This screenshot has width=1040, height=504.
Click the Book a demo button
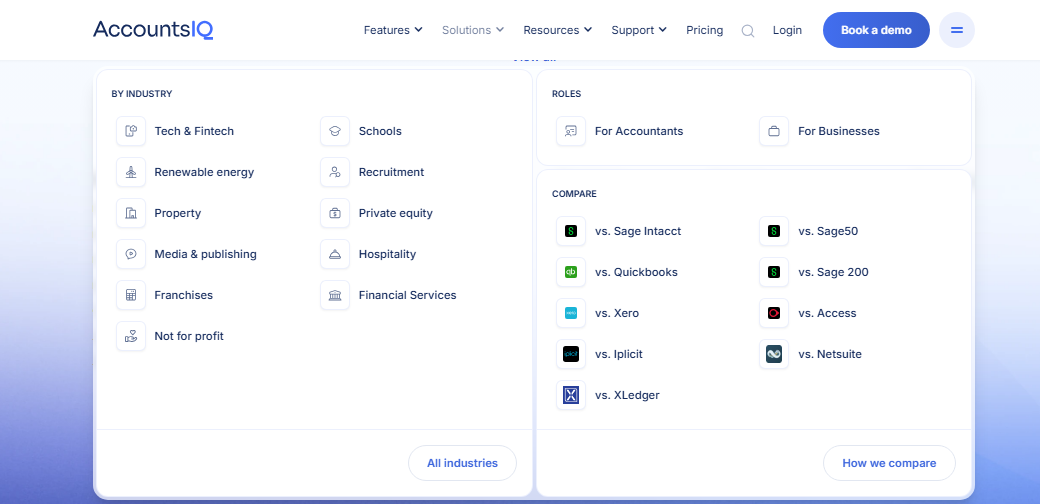click(876, 30)
